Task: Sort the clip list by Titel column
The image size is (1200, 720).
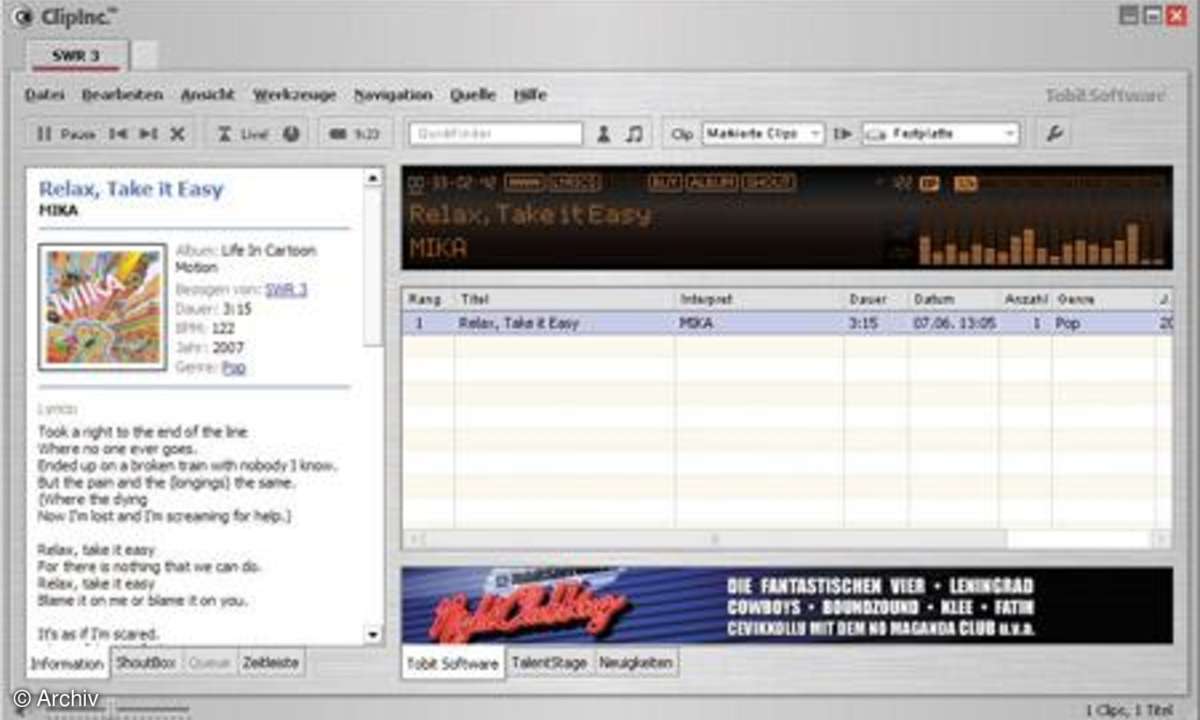Action: coord(565,299)
